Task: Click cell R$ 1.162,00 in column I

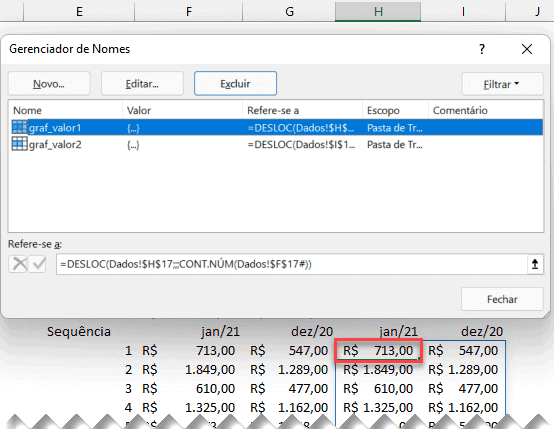Action: [463, 408]
